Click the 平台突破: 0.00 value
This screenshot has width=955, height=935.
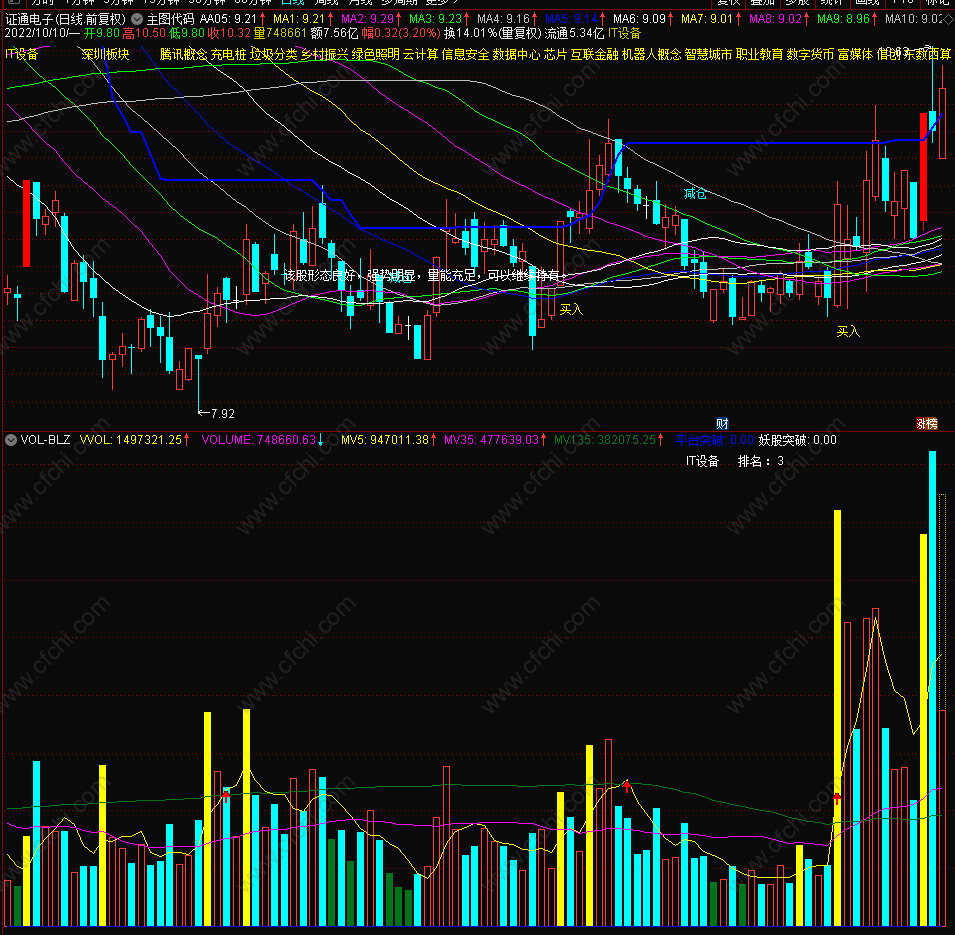pyautogui.click(x=714, y=440)
